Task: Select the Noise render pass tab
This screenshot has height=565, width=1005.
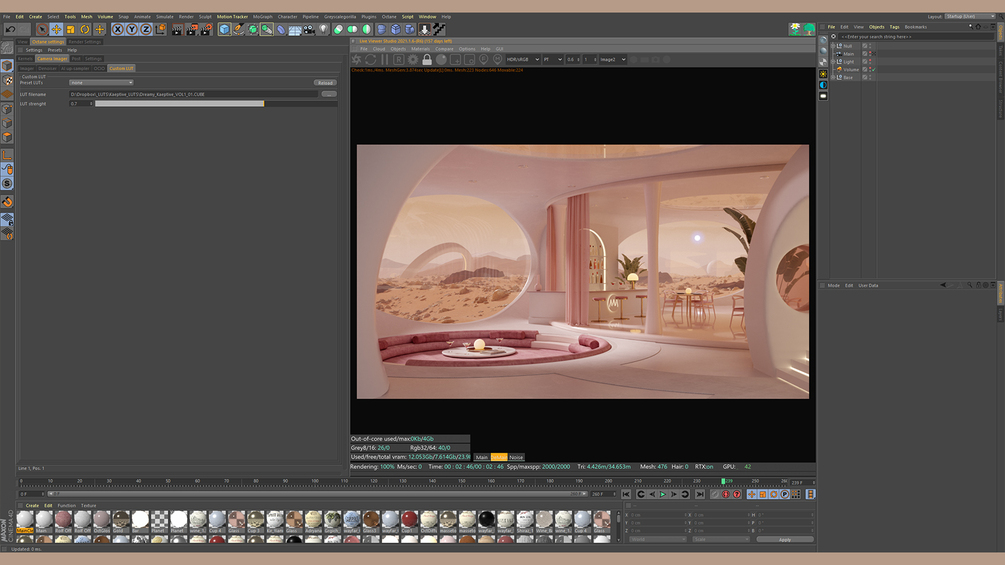Action: 516,457
